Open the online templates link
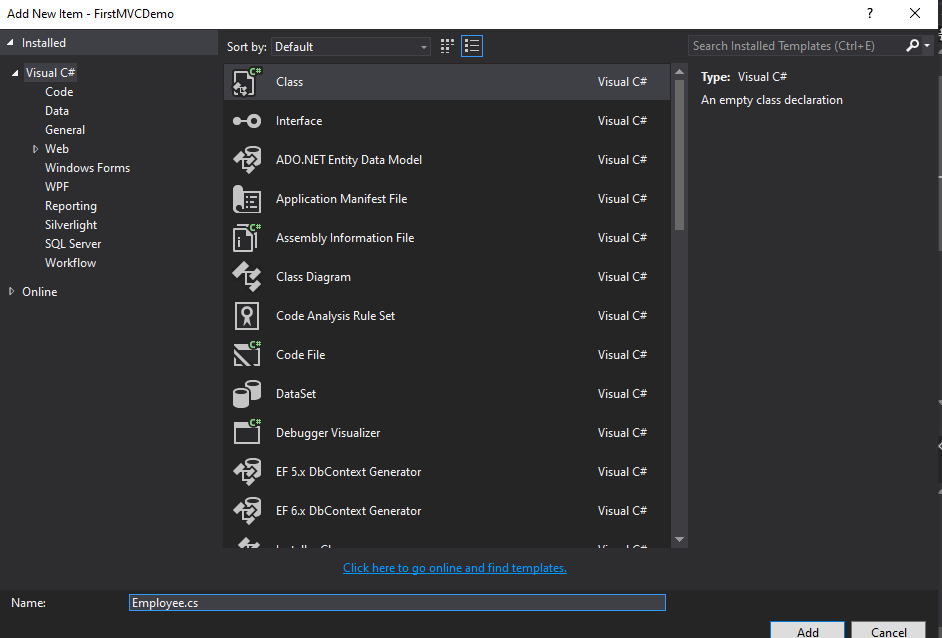This screenshot has width=942, height=638. point(455,568)
